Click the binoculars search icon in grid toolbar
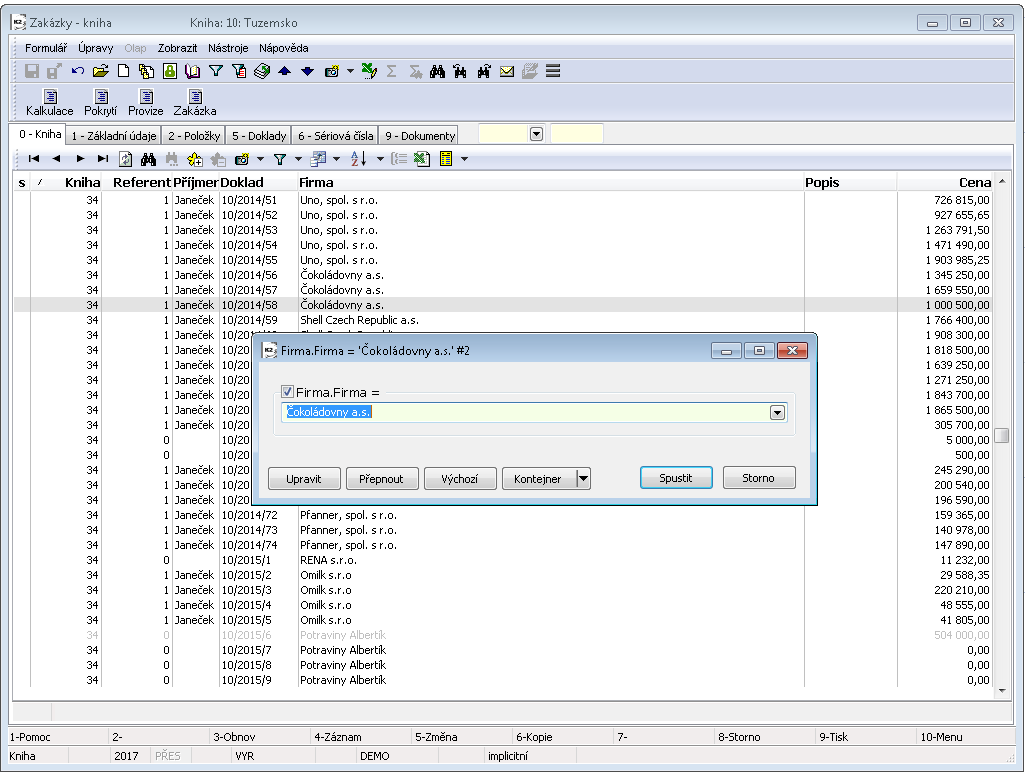Screen dimensions: 1025x772 coord(148,159)
